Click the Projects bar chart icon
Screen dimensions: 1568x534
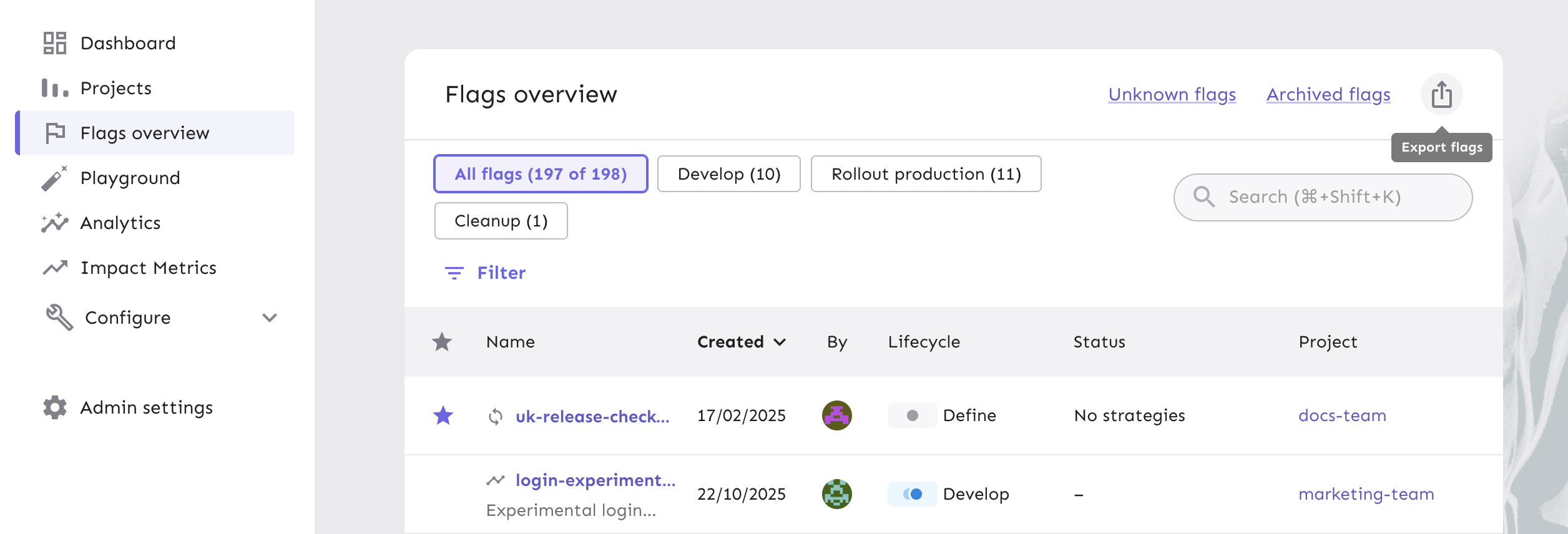[x=55, y=88]
